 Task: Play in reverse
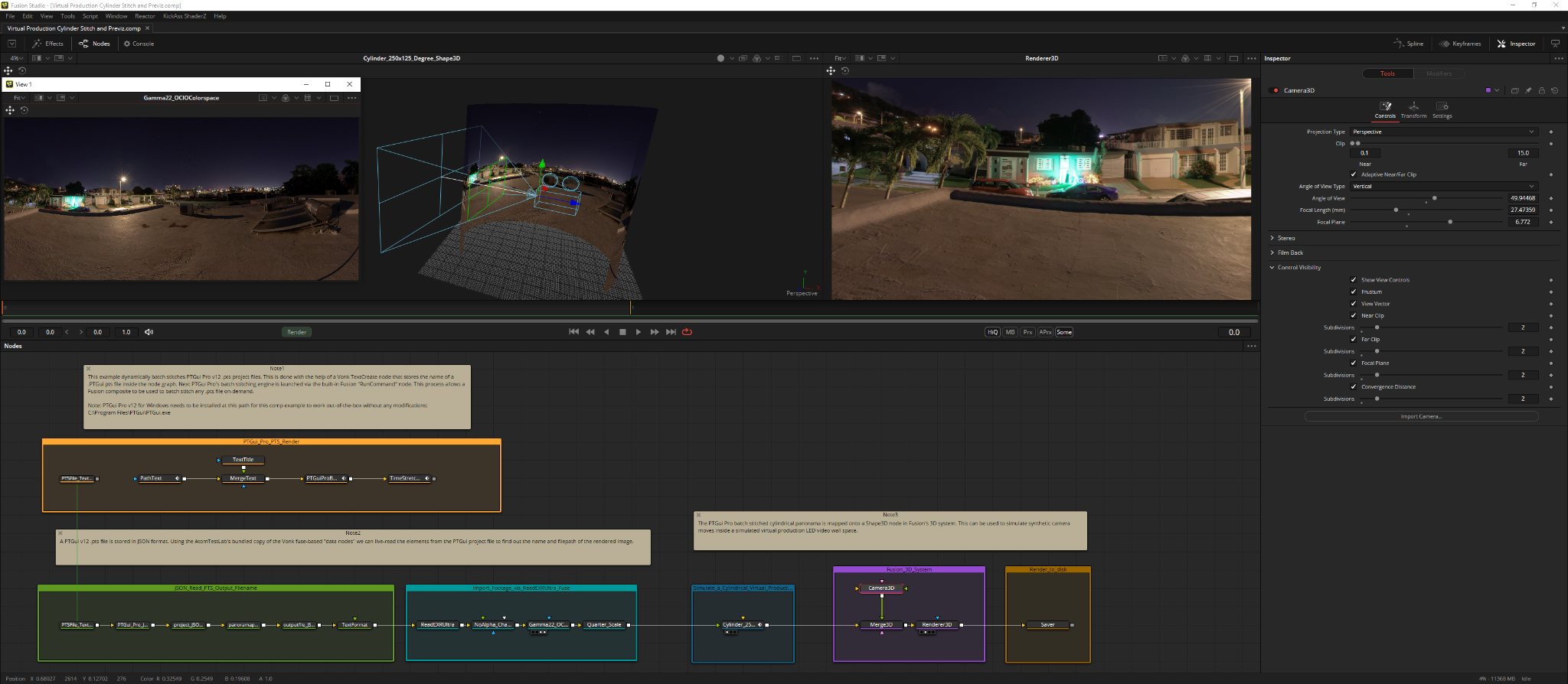tap(606, 332)
